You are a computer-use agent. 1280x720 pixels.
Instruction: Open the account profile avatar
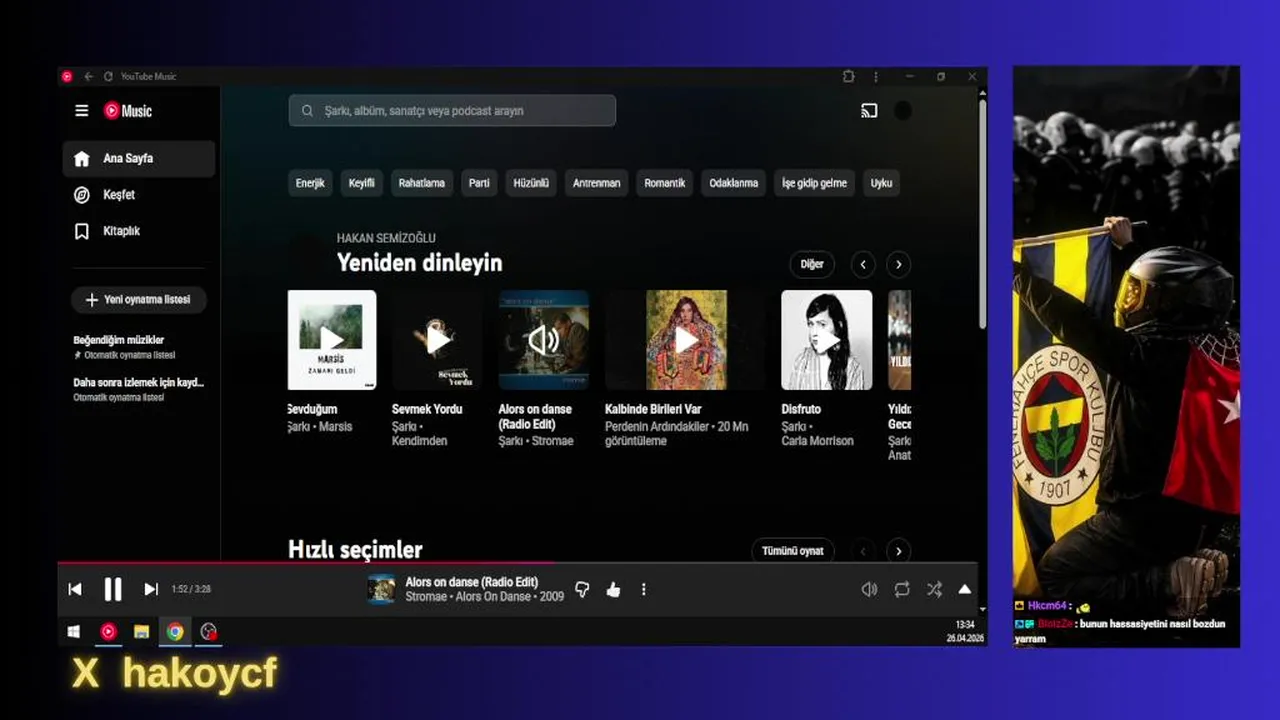click(x=902, y=111)
